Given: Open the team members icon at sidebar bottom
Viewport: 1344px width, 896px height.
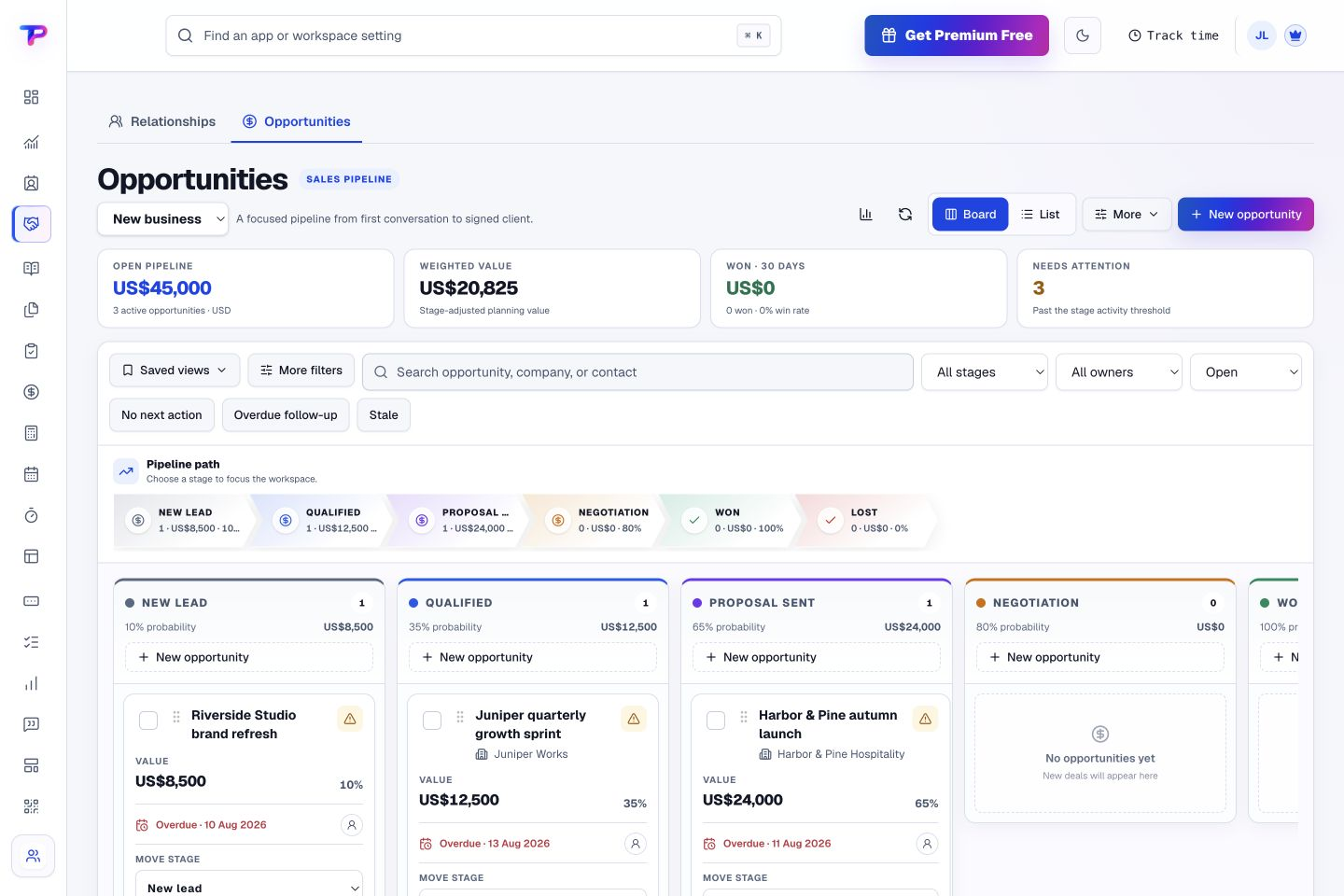Looking at the screenshot, I should (33, 856).
